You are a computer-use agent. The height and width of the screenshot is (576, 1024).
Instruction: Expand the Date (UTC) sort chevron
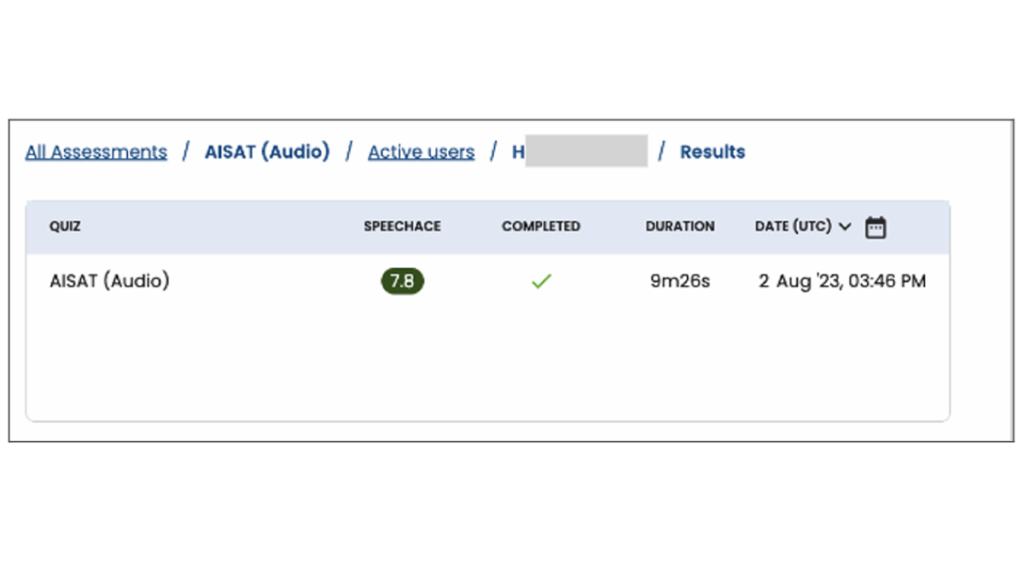click(x=845, y=227)
